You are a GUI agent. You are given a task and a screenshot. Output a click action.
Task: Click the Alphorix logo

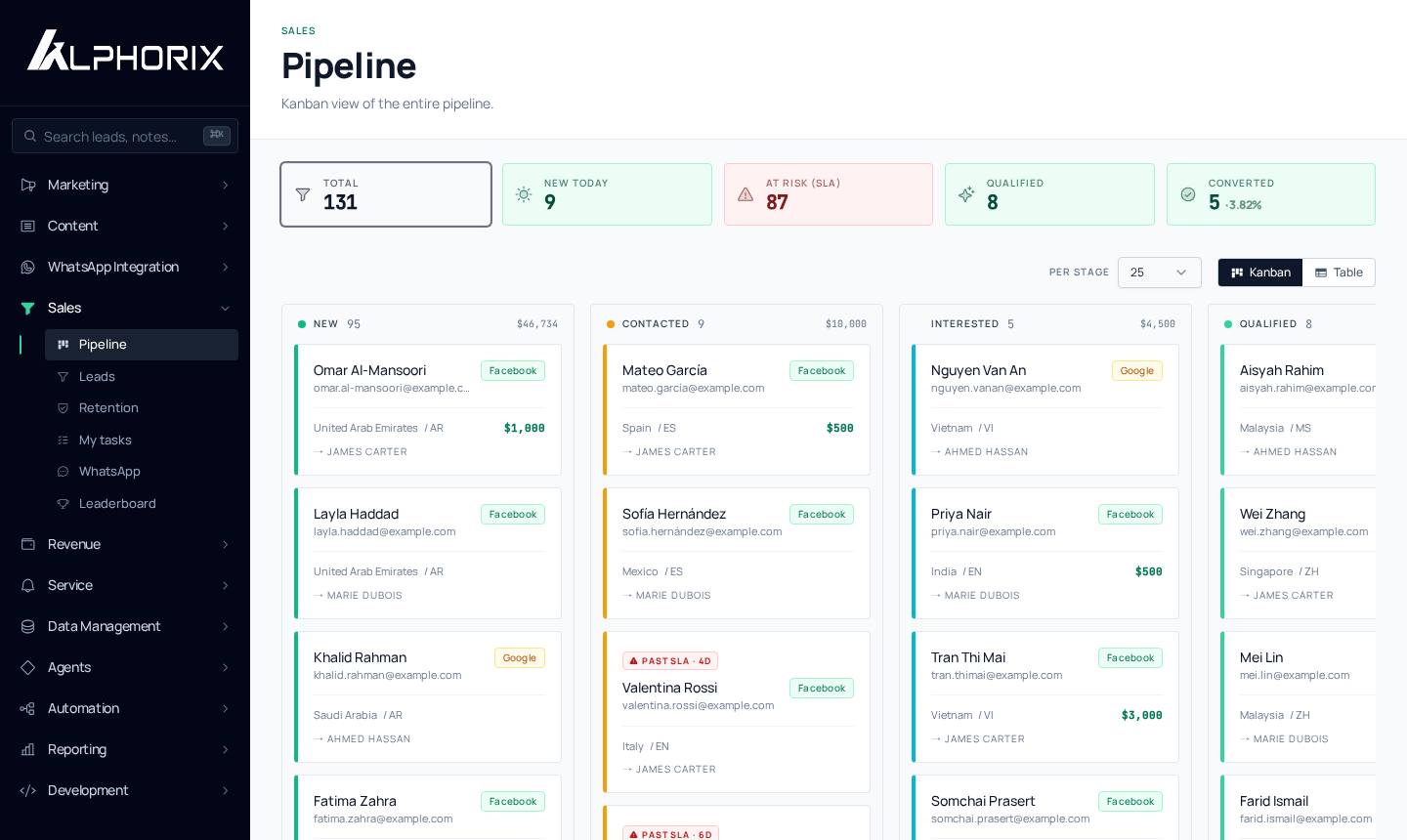[x=125, y=51]
